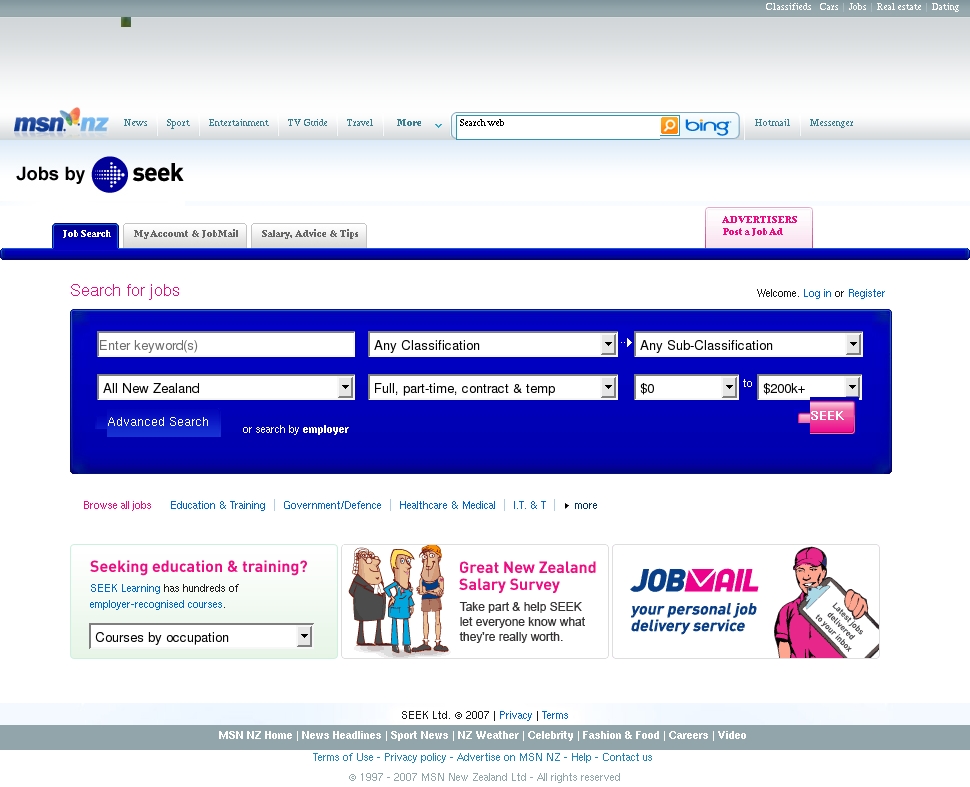Image resolution: width=970 pixels, height=787 pixels.
Task: Open the minimum salary $0 dropdown
Action: coord(686,388)
